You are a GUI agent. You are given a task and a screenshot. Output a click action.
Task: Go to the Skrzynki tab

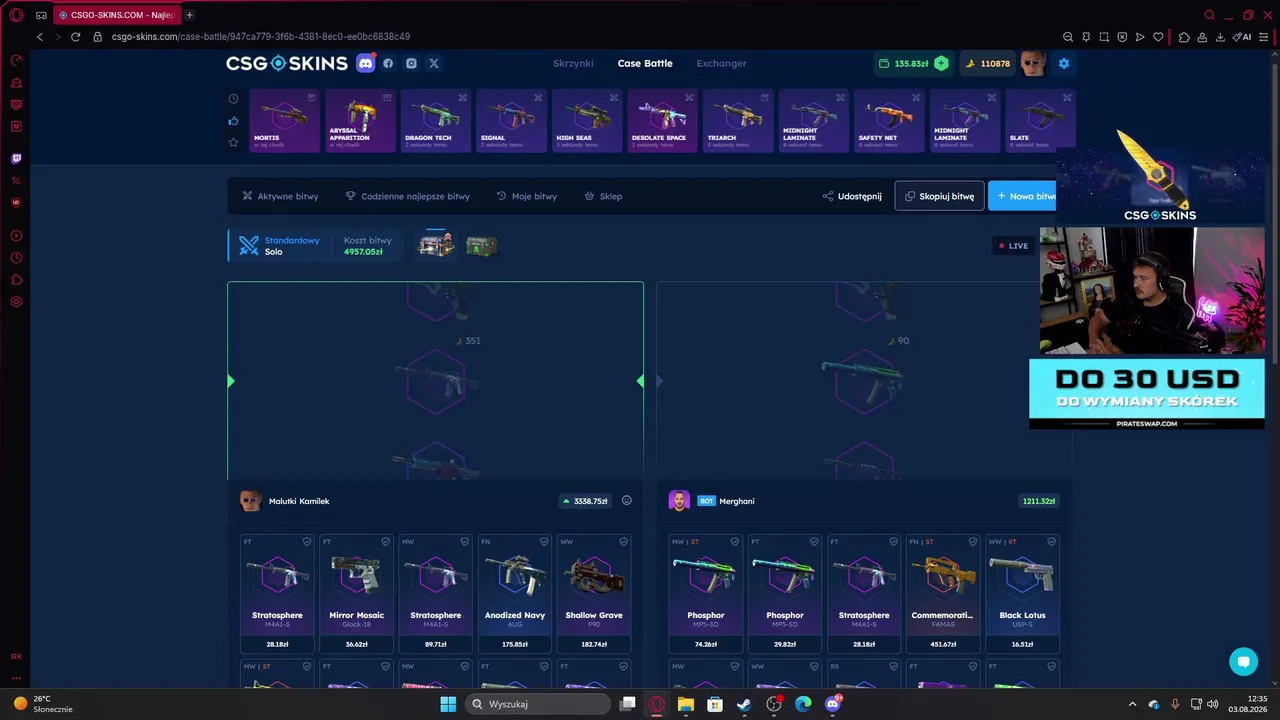tap(573, 63)
